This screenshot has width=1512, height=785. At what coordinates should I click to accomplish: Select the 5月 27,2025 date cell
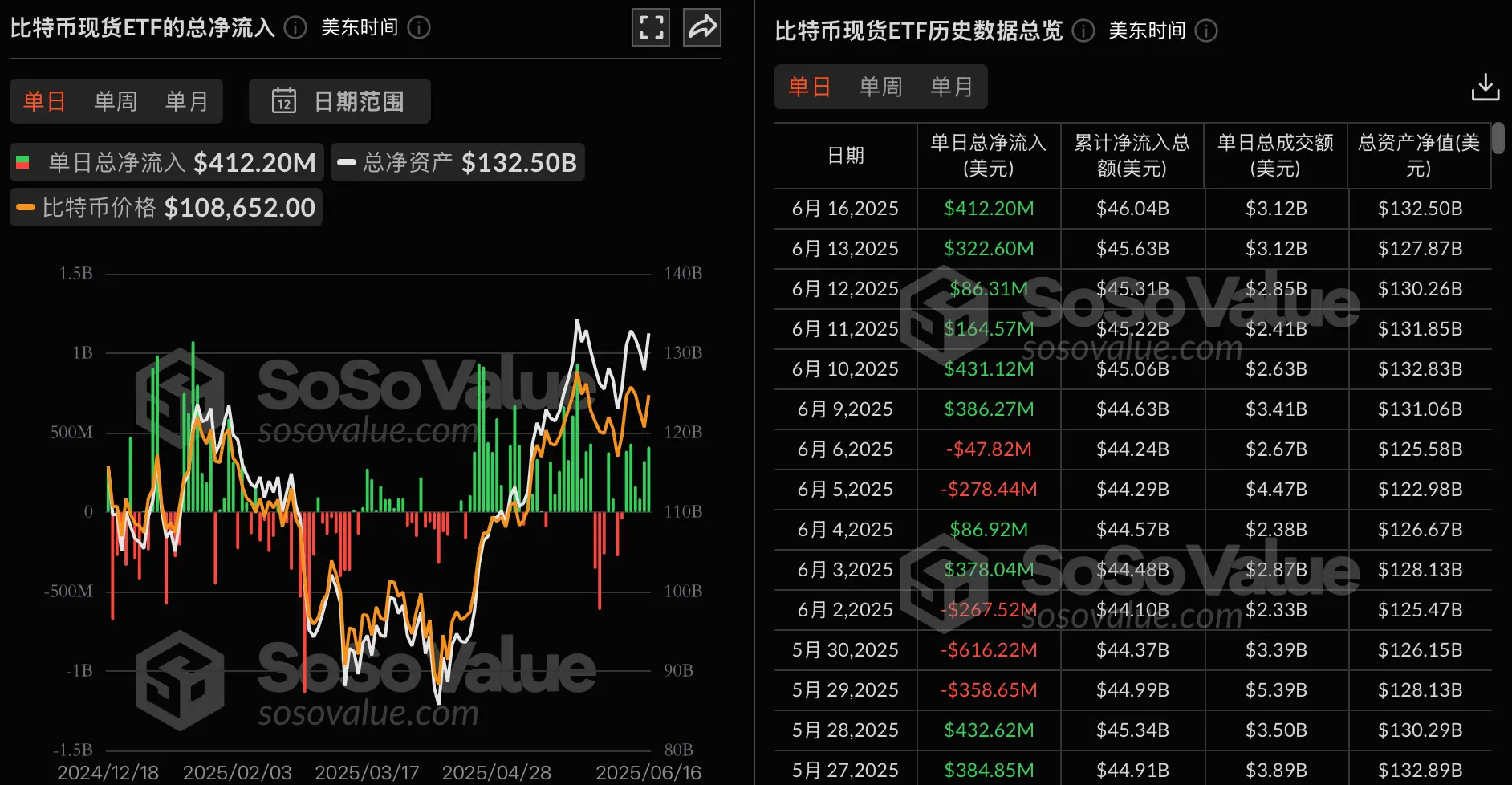point(845,771)
